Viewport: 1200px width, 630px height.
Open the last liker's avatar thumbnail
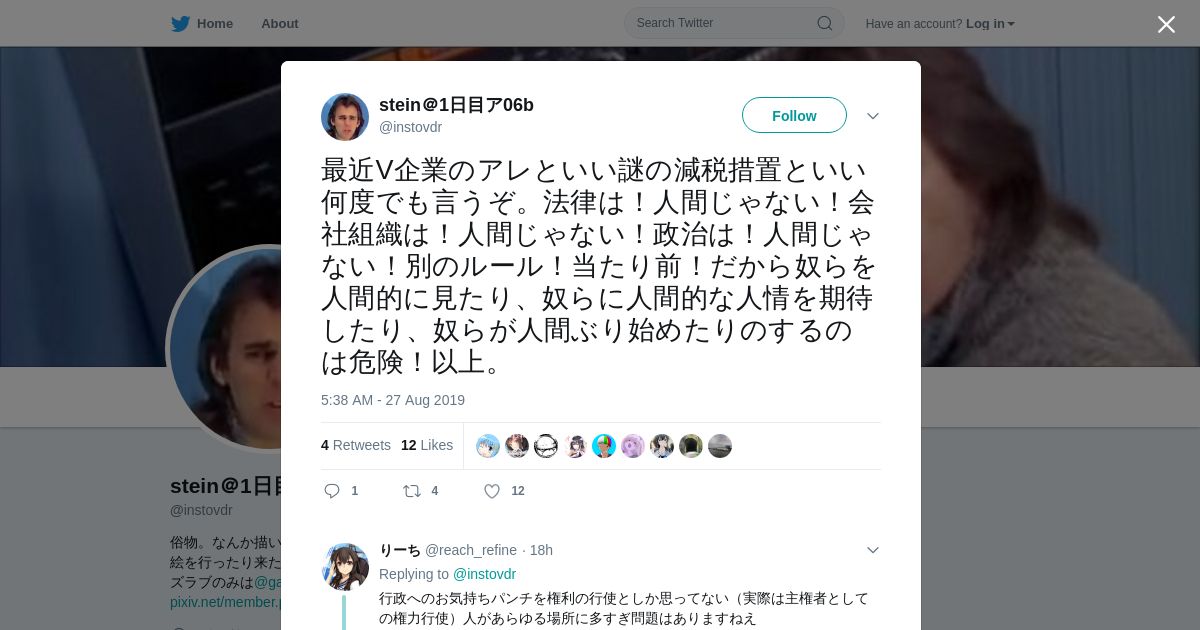720,446
